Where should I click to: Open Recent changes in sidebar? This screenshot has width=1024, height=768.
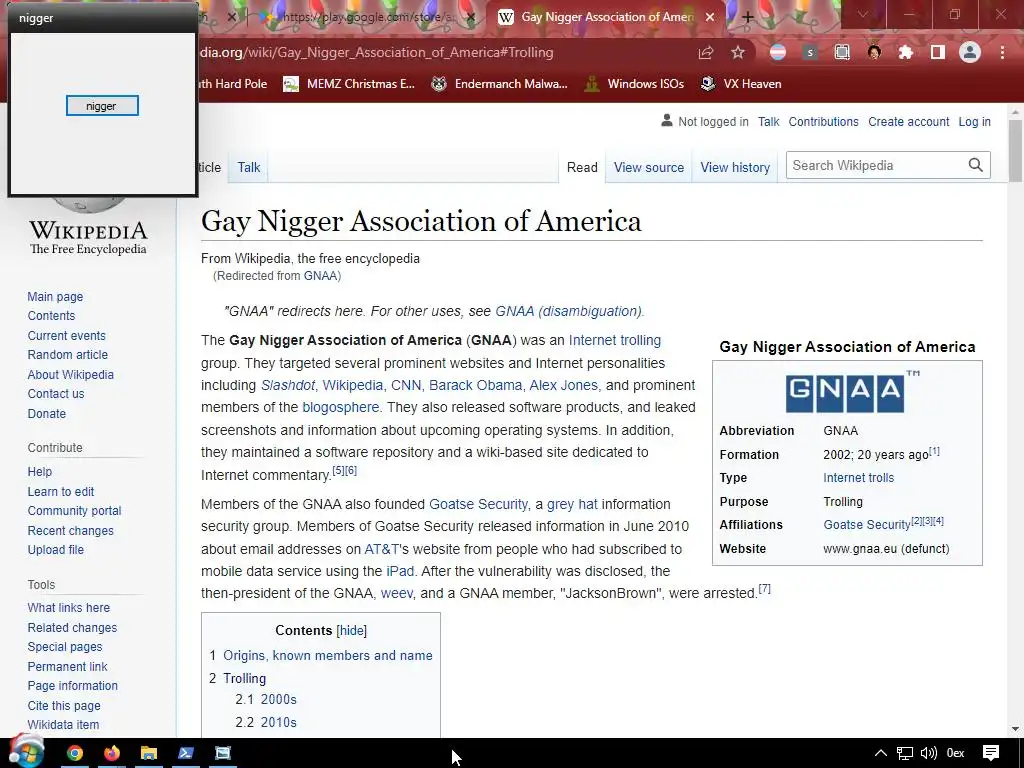tap(71, 530)
